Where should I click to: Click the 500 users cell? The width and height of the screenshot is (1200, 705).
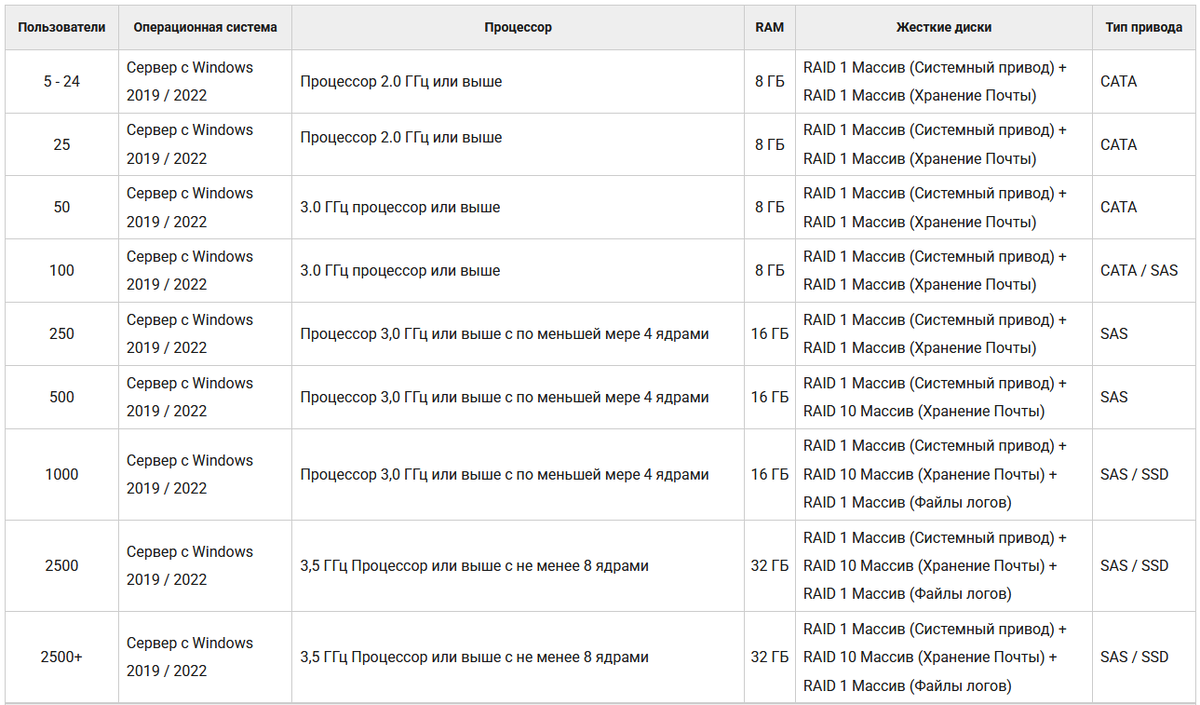pos(61,397)
